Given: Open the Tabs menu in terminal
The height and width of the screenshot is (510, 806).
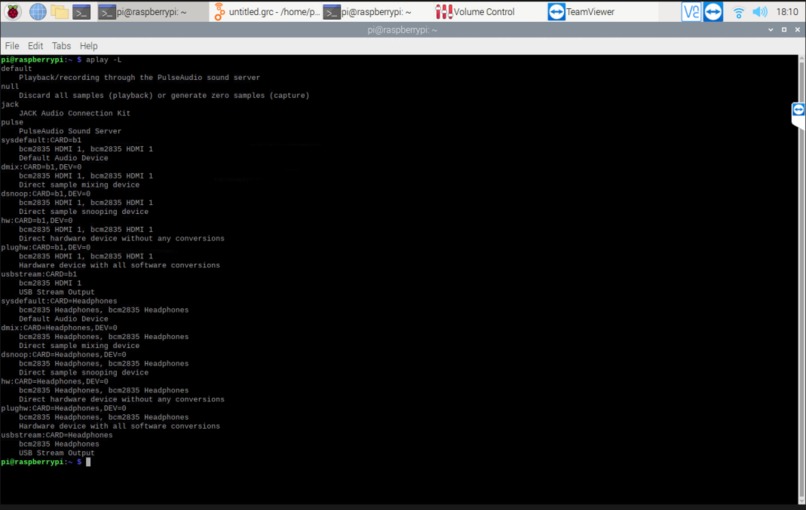Looking at the screenshot, I should [61, 46].
